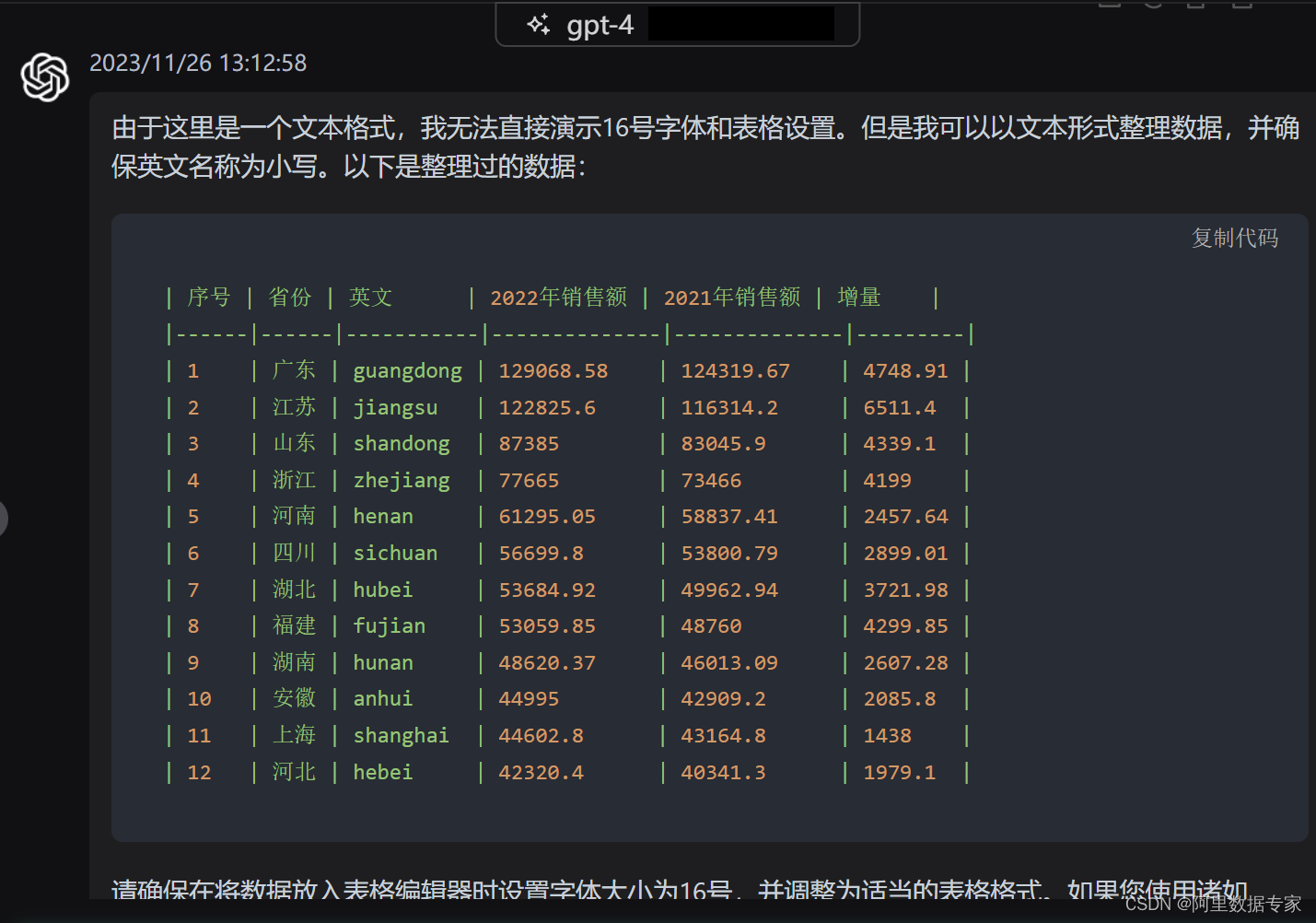Viewport: 1316px width, 923px height.
Task: Click the value 4299.85
Action: [905, 626]
